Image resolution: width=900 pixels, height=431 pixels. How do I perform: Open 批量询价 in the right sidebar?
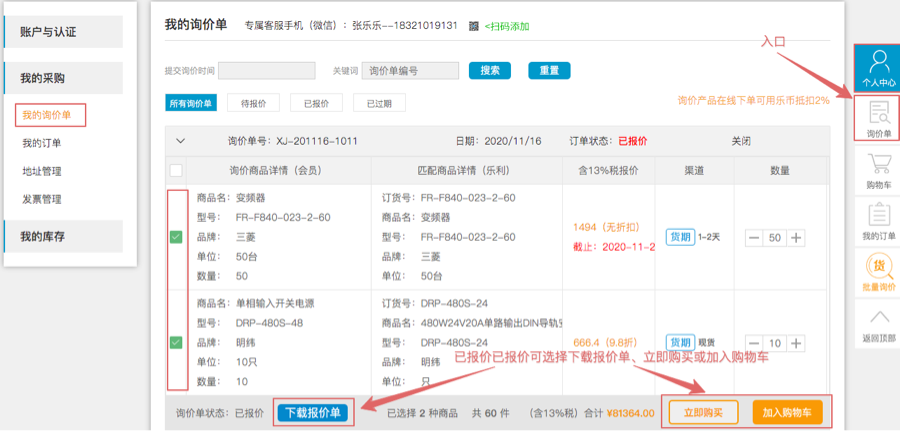pos(877,273)
